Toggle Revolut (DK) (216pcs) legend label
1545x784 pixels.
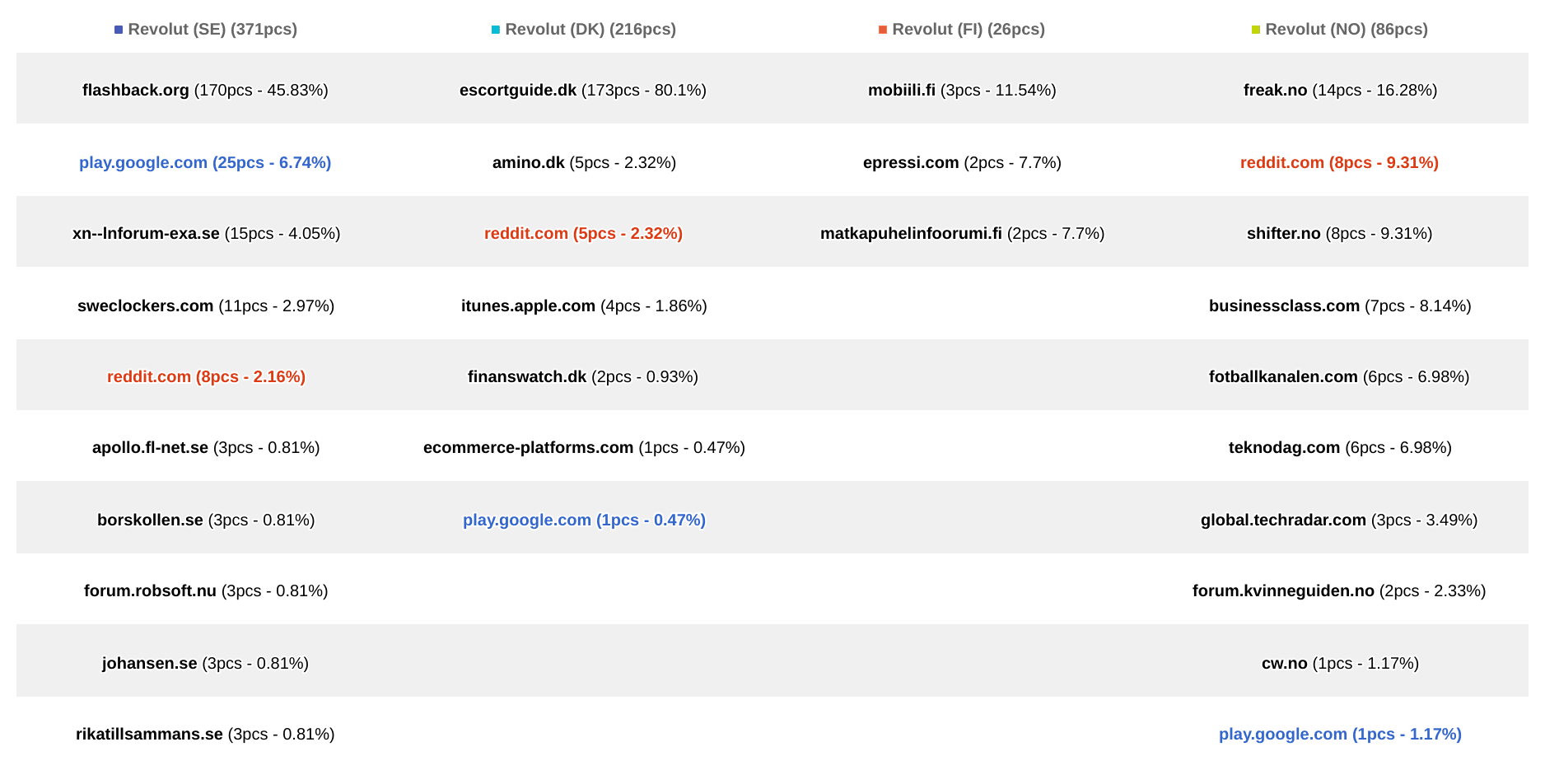point(590,30)
